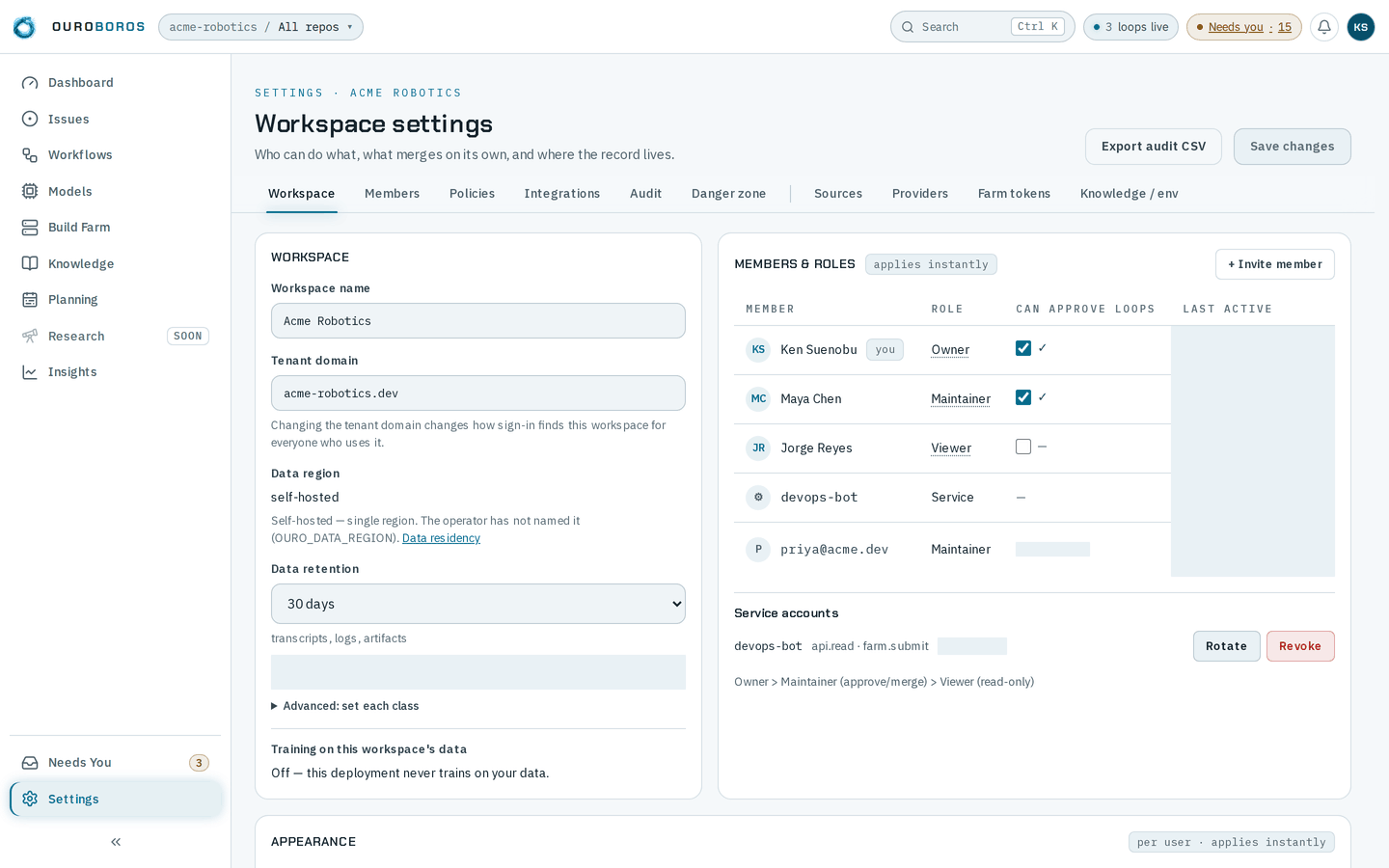Switch to the Members tab
Image resolution: width=1389 pixels, height=868 pixels.
(392, 194)
